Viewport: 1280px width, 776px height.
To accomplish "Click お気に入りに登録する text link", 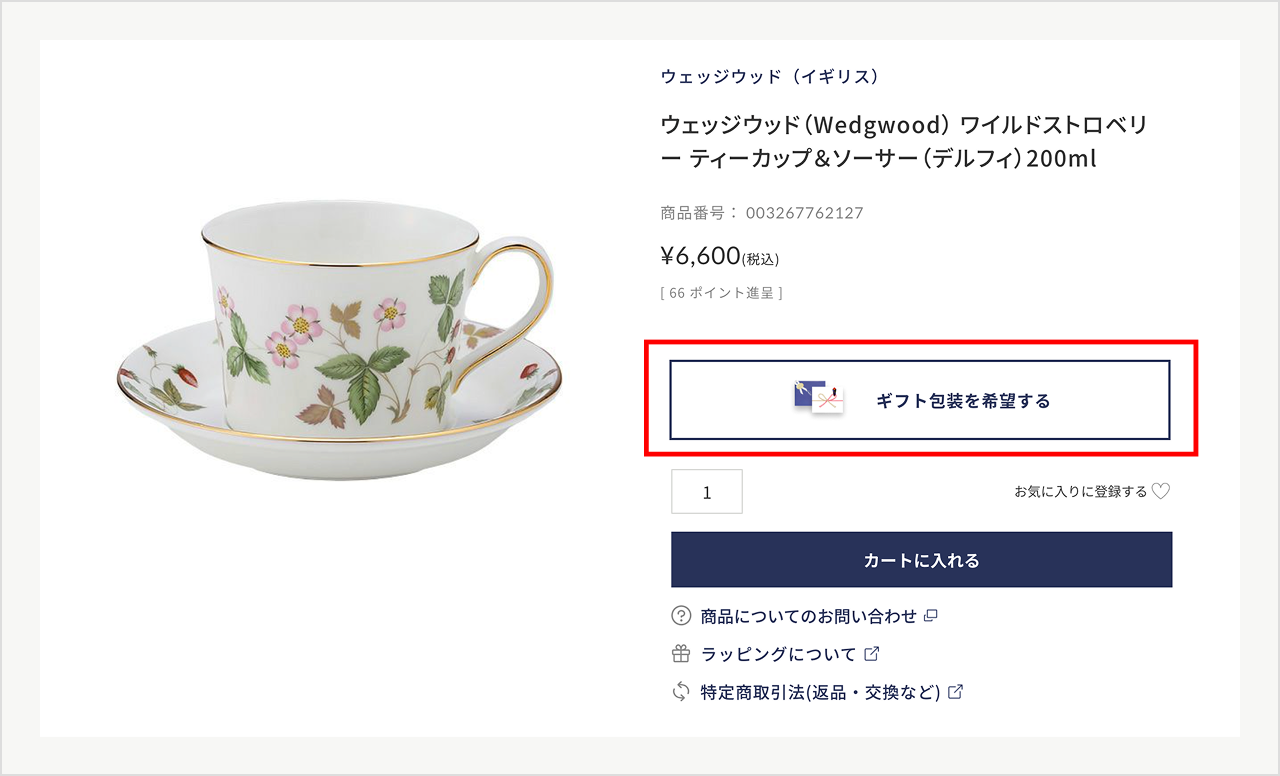I will click(x=1080, y=491).
